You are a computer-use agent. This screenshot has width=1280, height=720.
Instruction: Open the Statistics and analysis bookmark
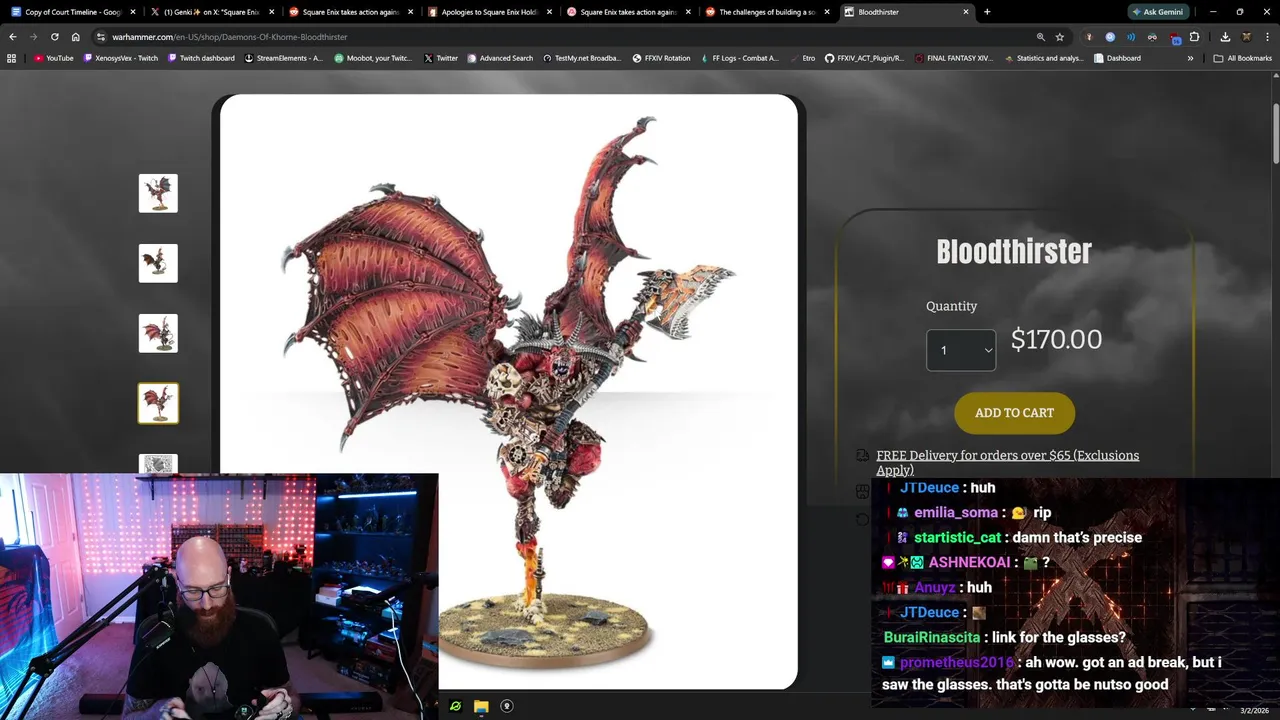pyautogui.click(x=1044, y=58)
